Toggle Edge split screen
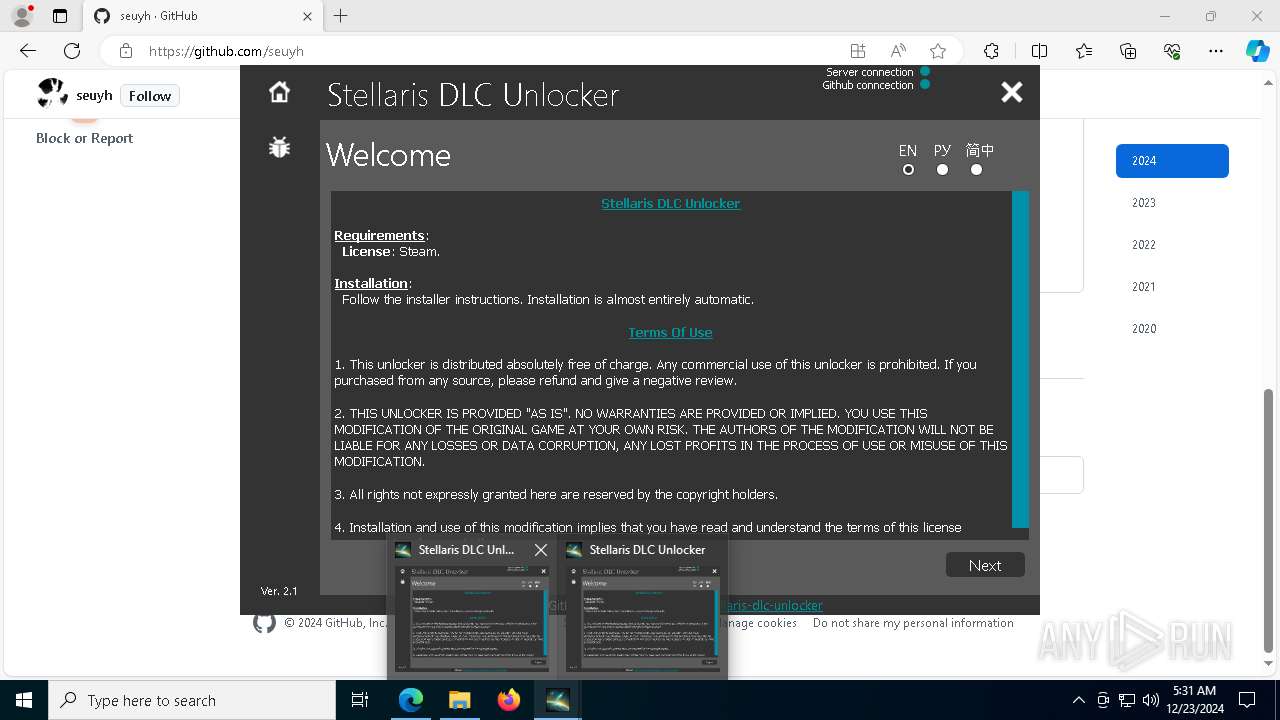The image size is (1280, 720). coord(1039,51)
